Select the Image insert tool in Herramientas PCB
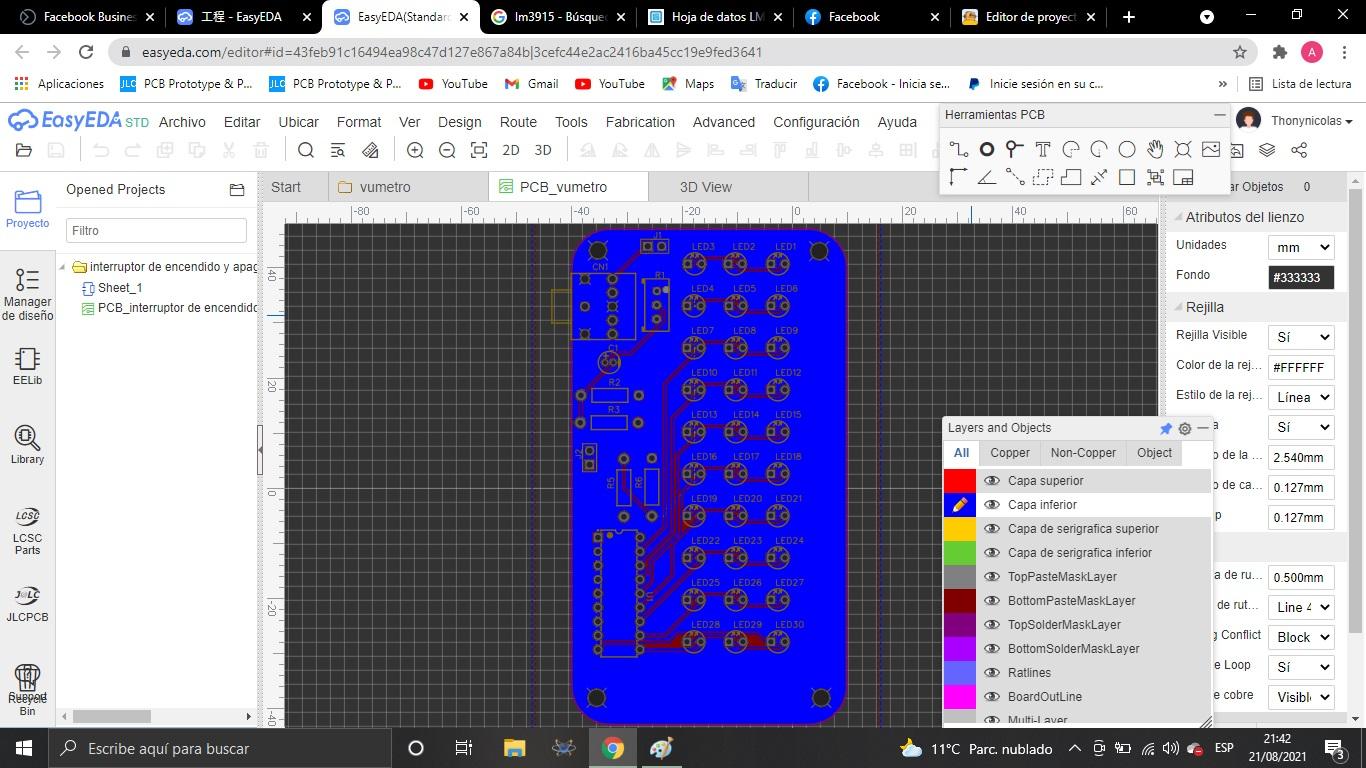This screenshot has width=1366, height=768. pos(1211,150)
